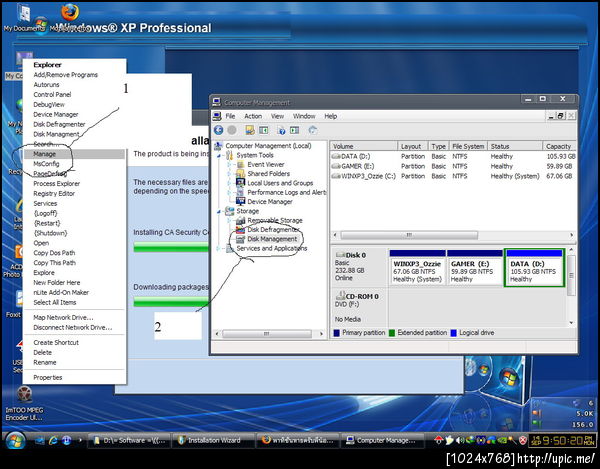Image resolution: width=600 pixels, height=469 pixels.
Task: Select Computer Management (Local) root node
Action: [x=268, y=146]
